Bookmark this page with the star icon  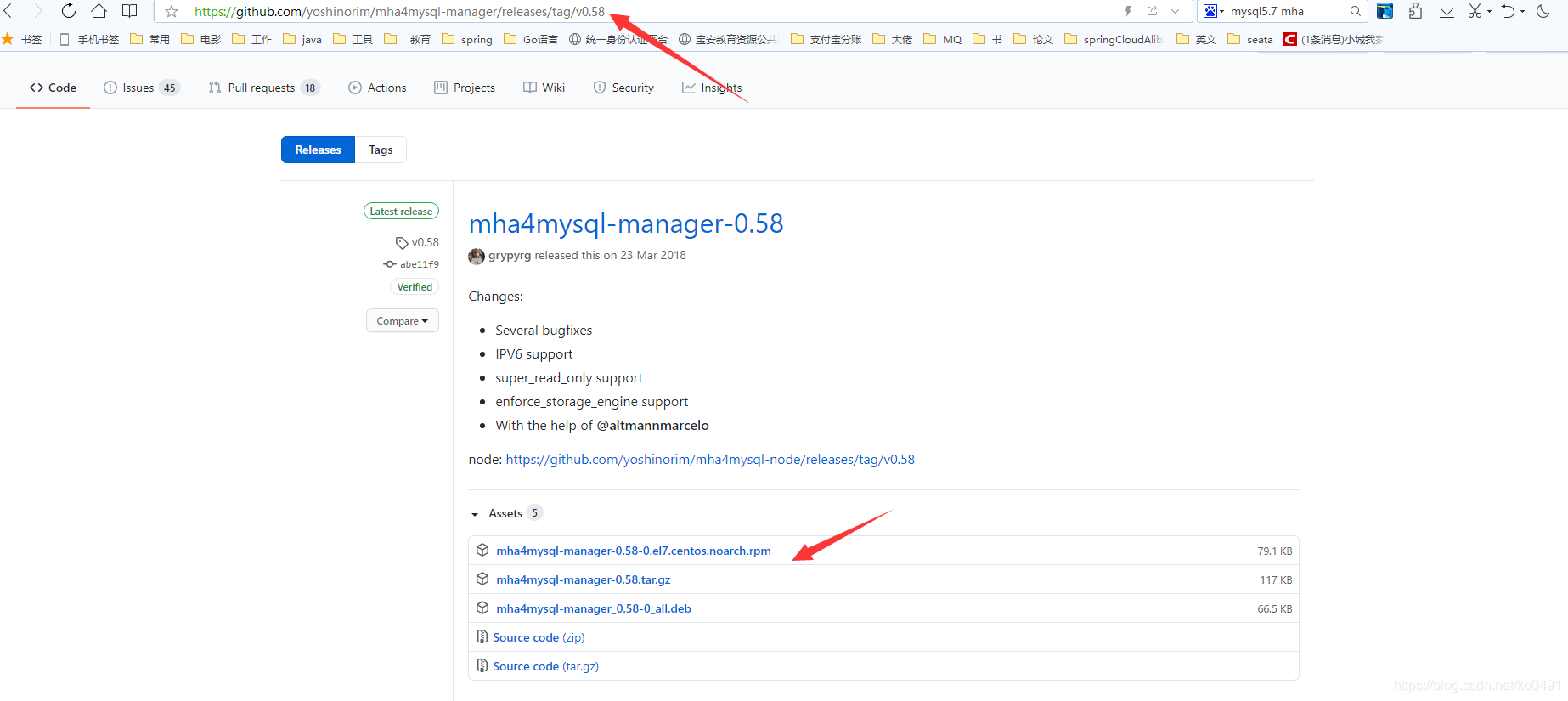[x=172, y=12]
